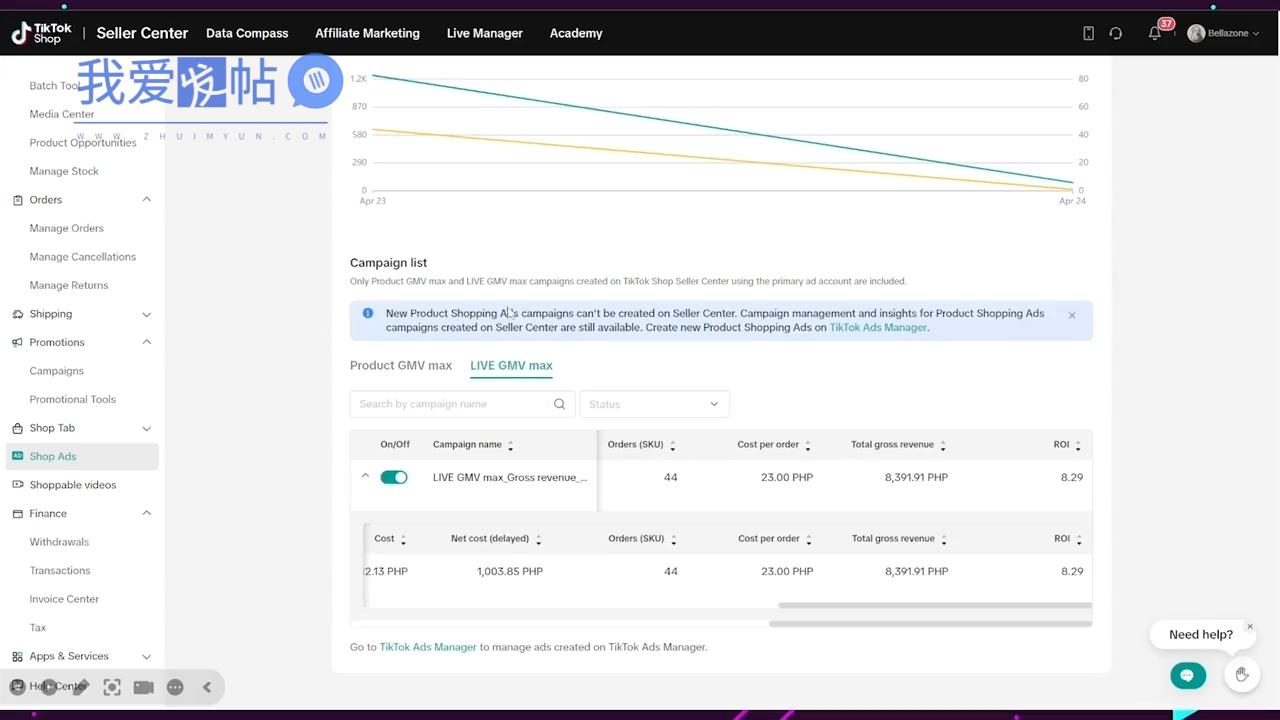
Task: Open the Status filter dropdown
Action: pyautogui.click(x=654, y=404)
